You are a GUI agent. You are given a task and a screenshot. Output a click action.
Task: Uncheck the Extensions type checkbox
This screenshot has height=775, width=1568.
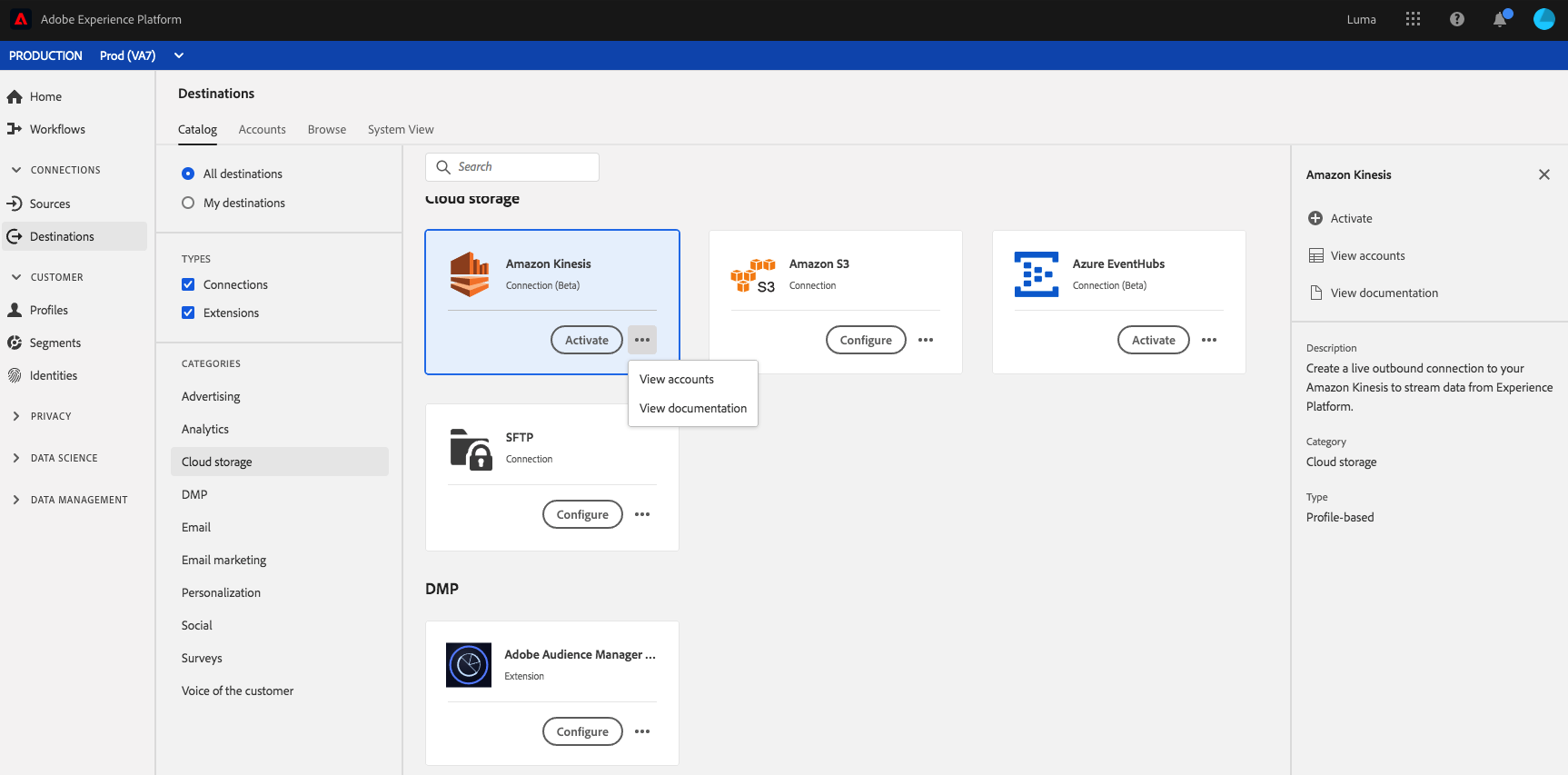point(188,313)
